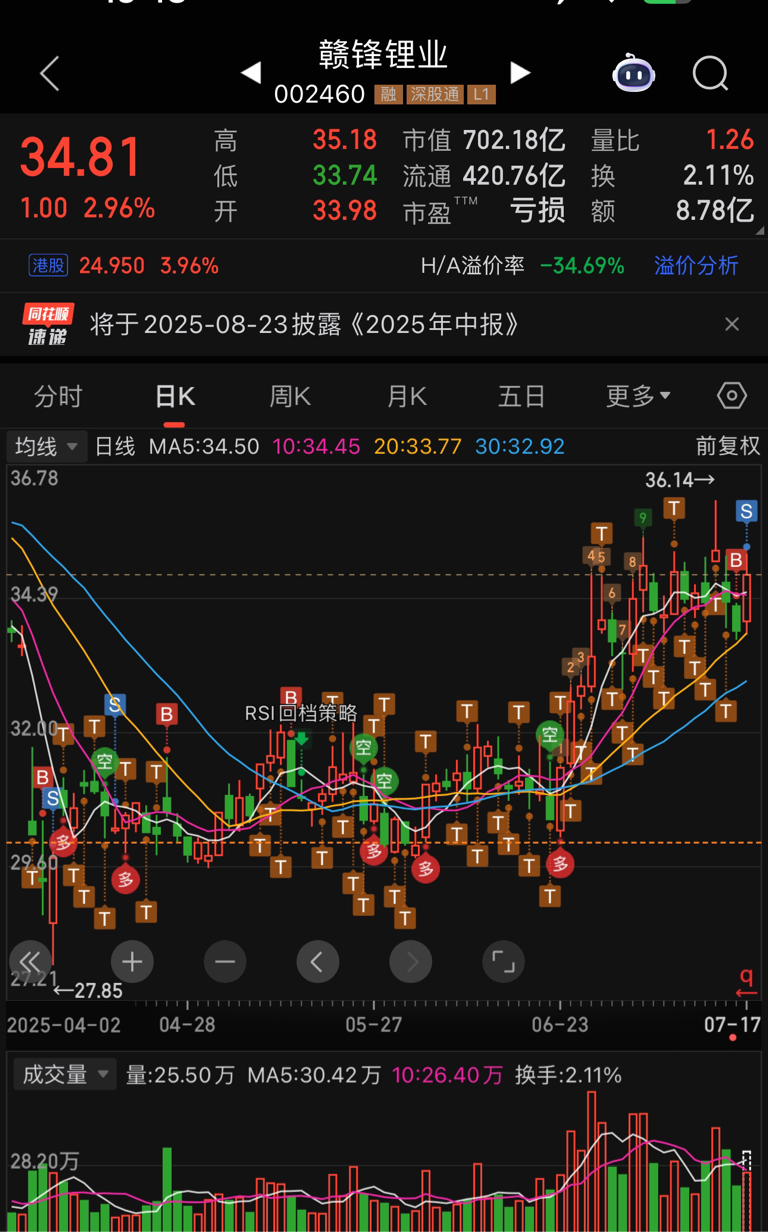Tap the 赣锋锂业 stock title
Viewport: 768px width, 1232px height.
(384, 54)
